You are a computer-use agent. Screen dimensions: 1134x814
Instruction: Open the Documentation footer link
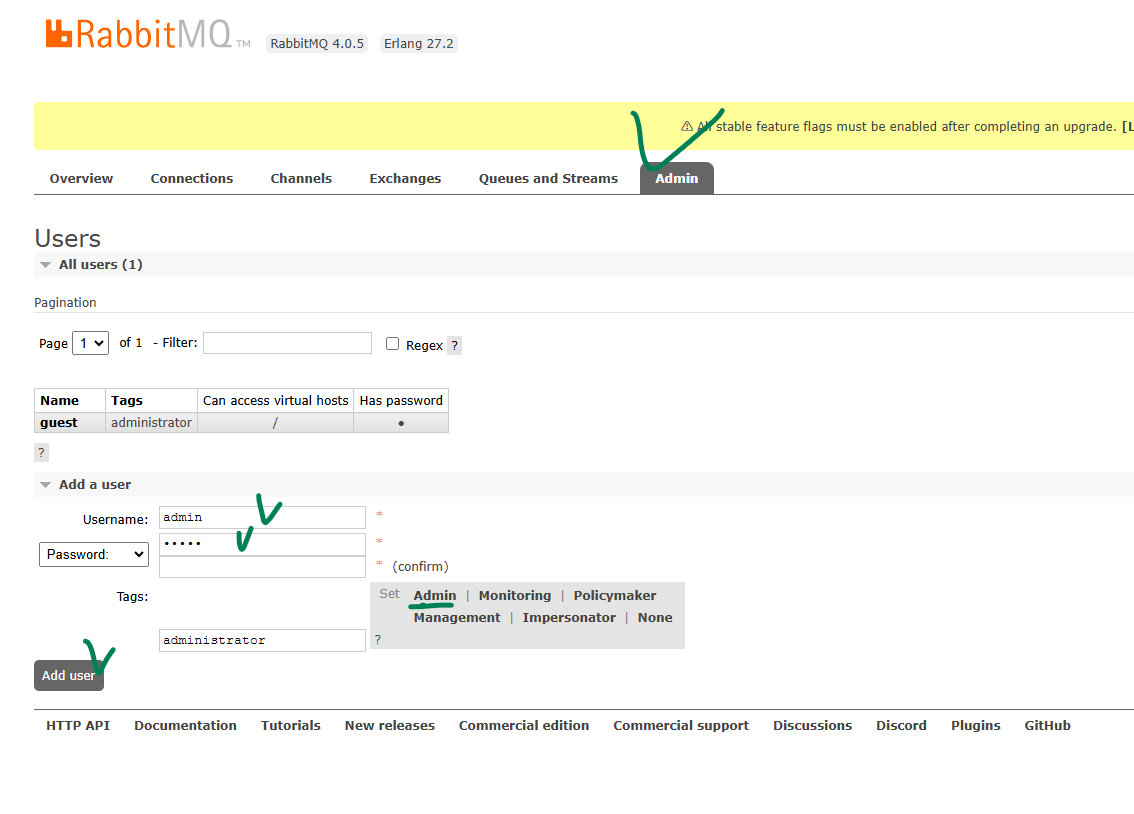[x=185, y=725]
